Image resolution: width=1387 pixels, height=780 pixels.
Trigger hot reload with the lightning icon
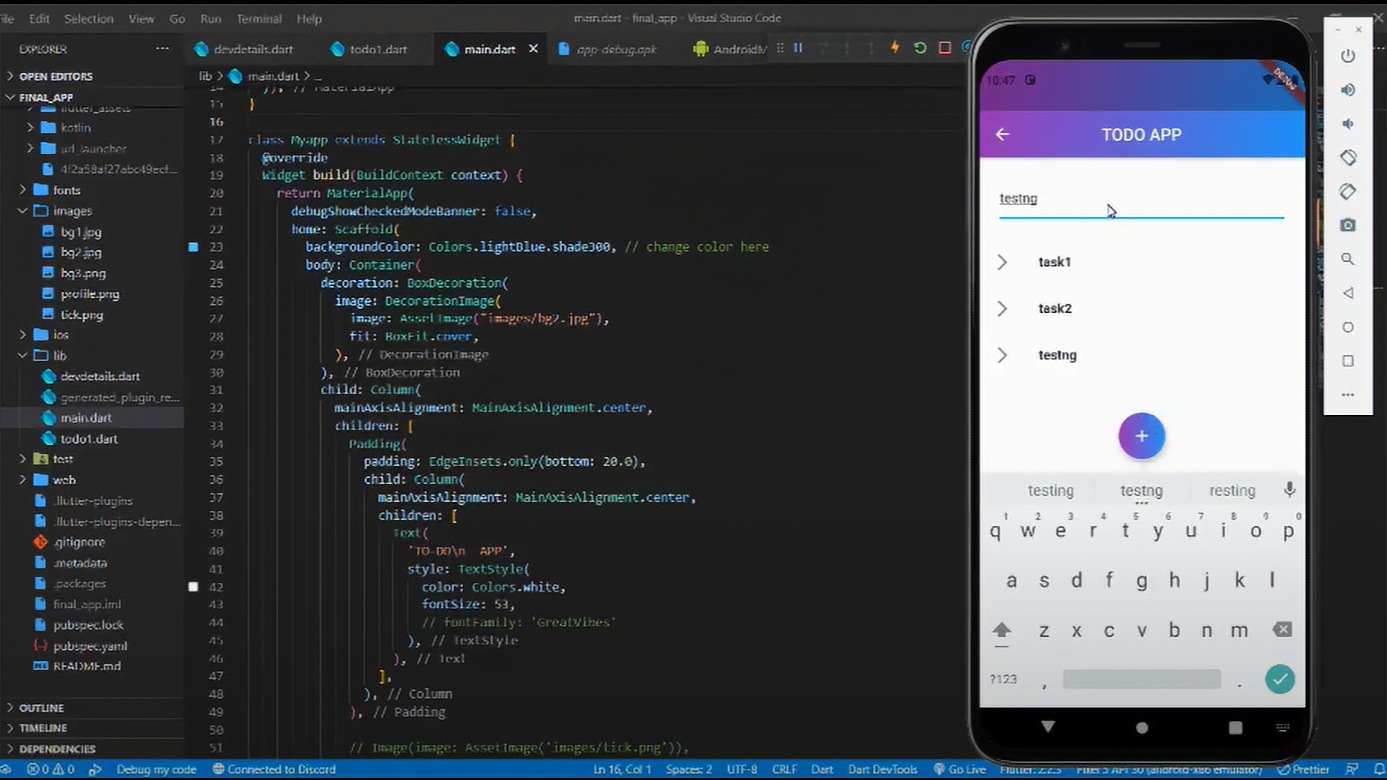coord(894,47)
